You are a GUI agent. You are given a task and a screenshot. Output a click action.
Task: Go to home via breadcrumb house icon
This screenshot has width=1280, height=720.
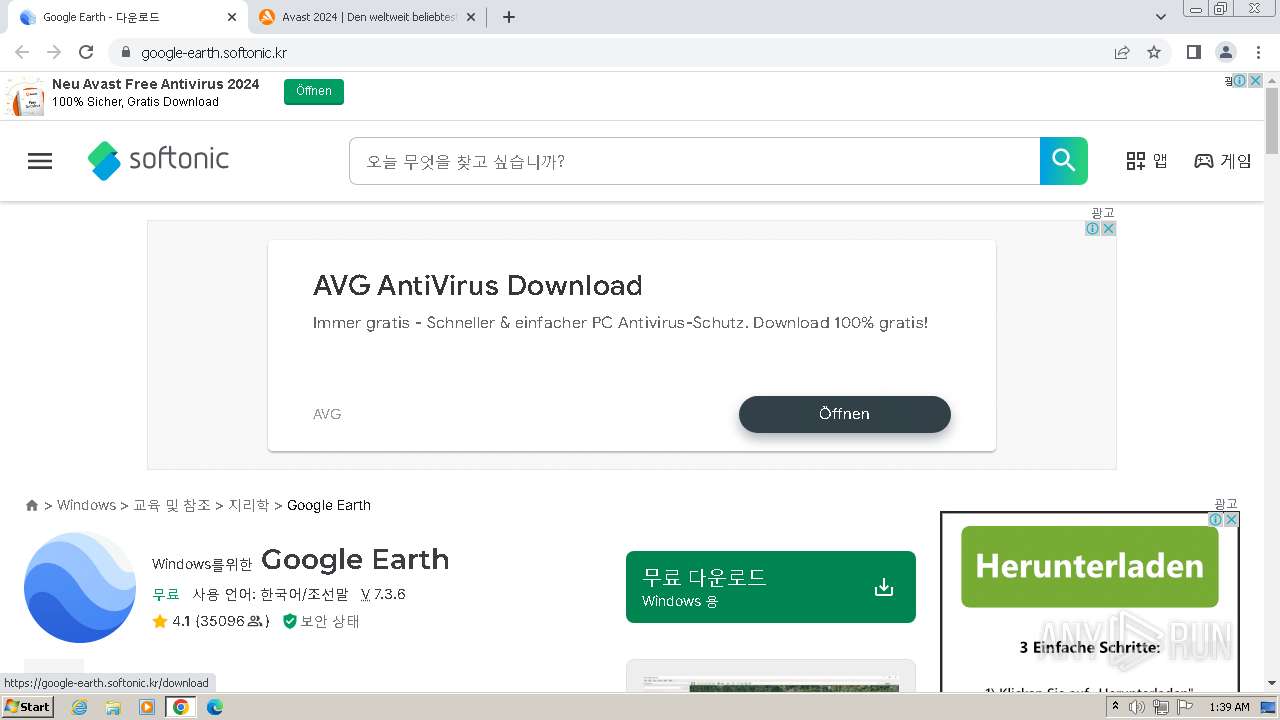32,506
